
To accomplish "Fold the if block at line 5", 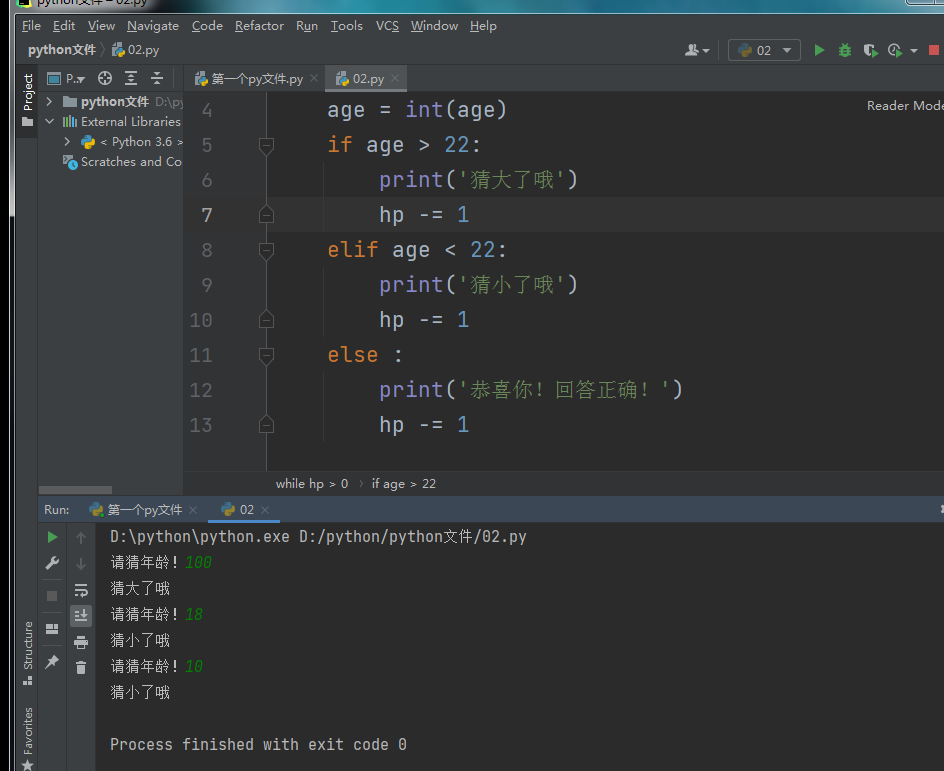I will (266, 145).
